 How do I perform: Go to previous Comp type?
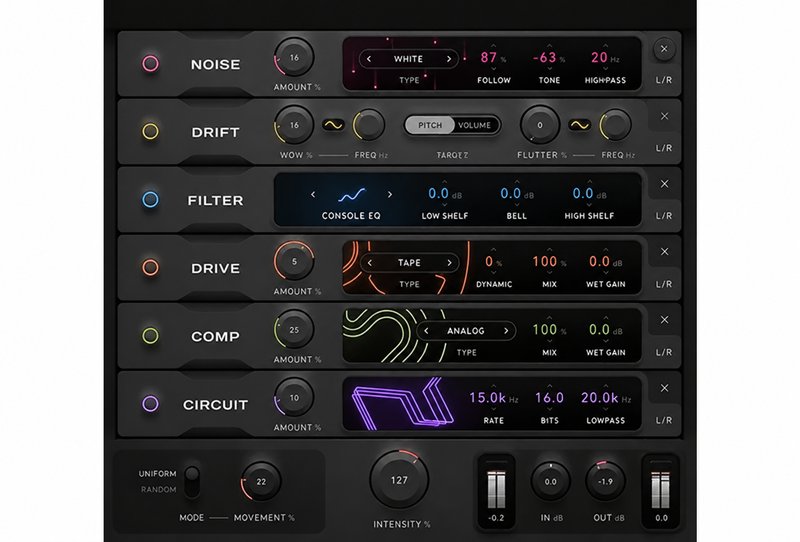point(426,331)
